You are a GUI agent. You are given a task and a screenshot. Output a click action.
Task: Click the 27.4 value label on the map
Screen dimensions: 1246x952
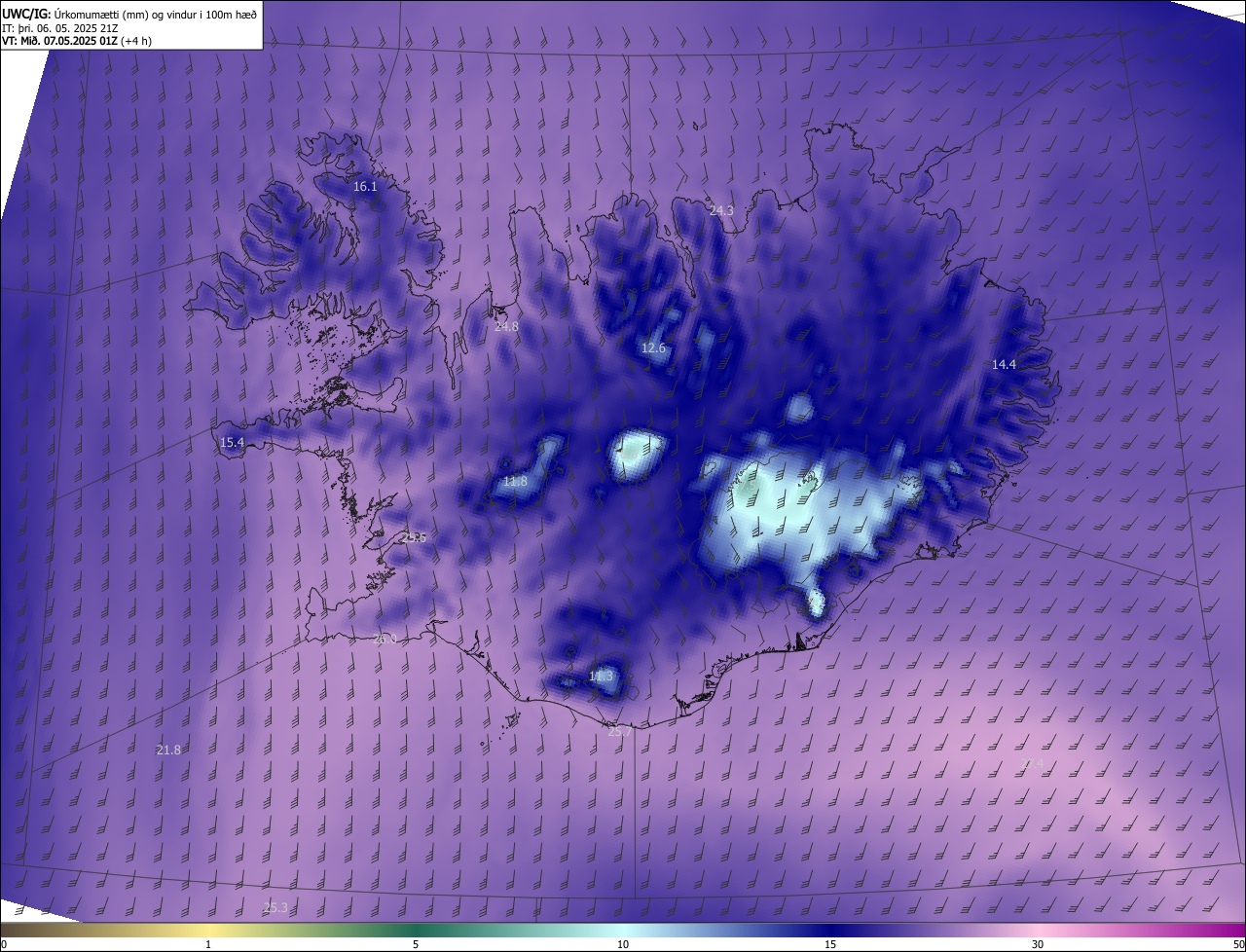coord(1032,764)
